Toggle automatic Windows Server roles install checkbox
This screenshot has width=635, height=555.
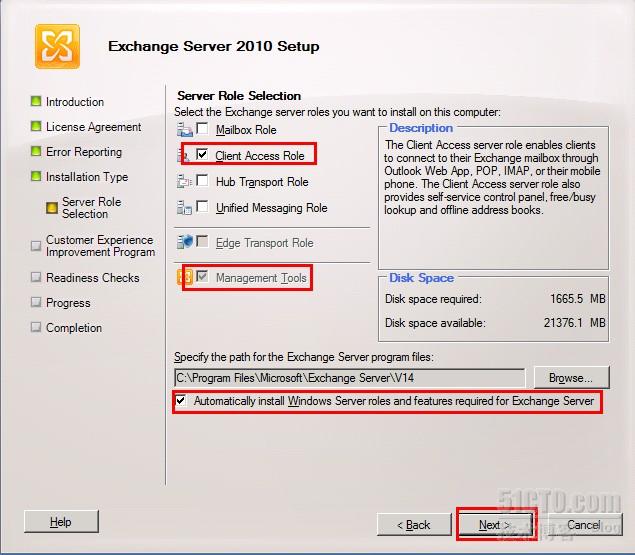coord(181,401)
